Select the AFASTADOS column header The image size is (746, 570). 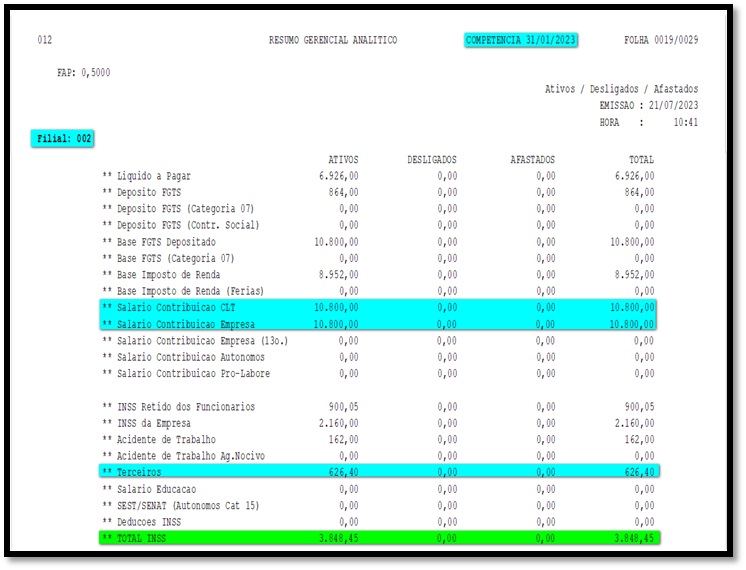pyautogui.click(x=533, y=160)
